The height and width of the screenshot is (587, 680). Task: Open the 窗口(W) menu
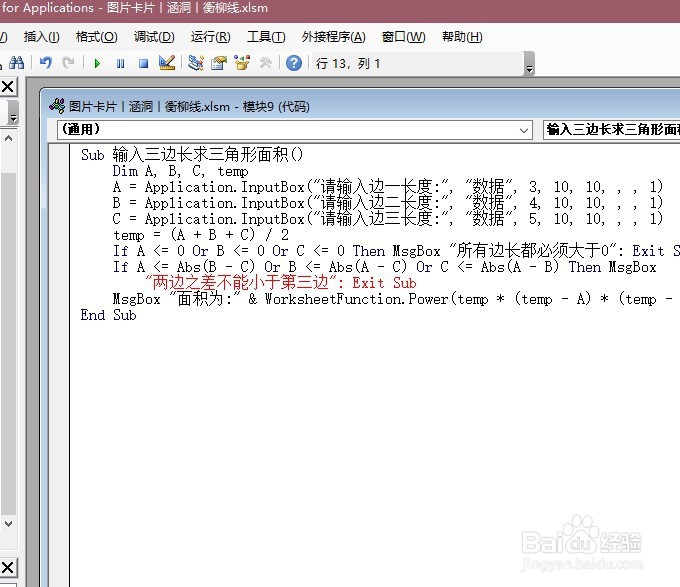[403, 37]
